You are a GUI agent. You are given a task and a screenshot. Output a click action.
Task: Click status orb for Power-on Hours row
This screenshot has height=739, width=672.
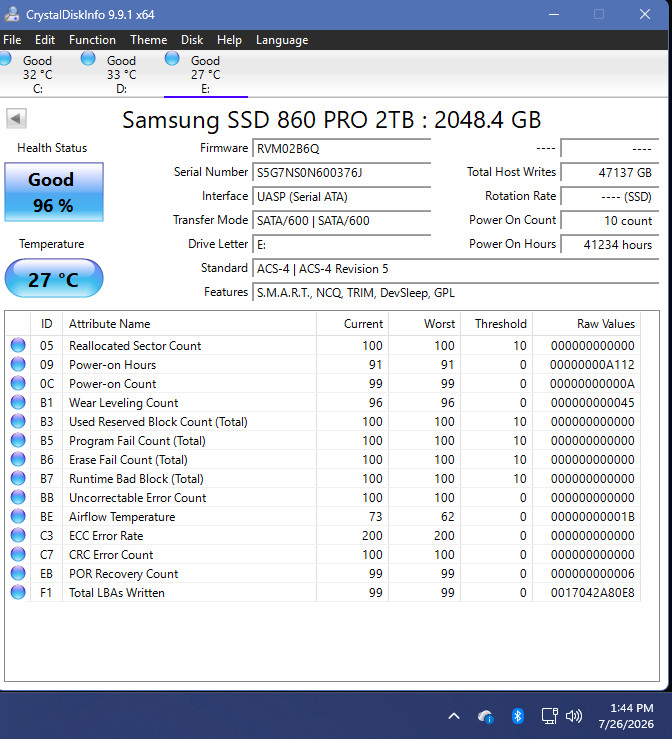tap(18, 364)
